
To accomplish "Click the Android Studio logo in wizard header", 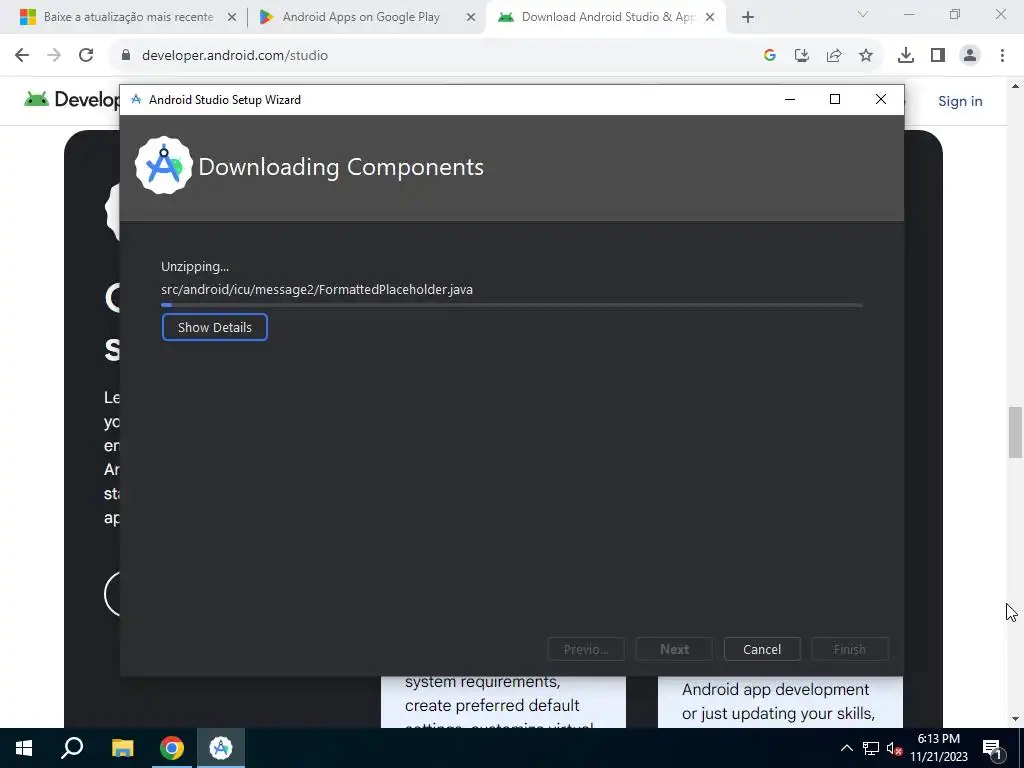I will pyautogui.click(x=163, y=166).
